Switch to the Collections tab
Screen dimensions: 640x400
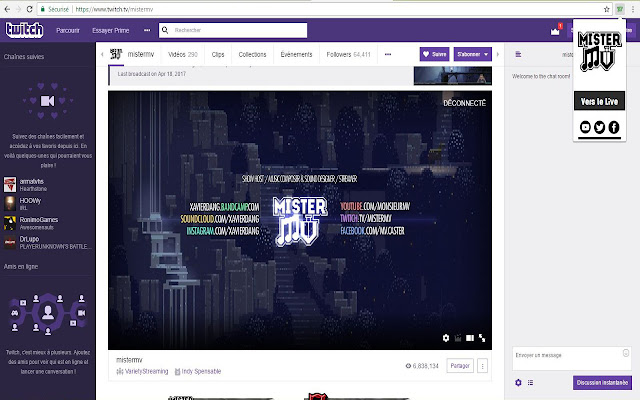click(252, 54)
